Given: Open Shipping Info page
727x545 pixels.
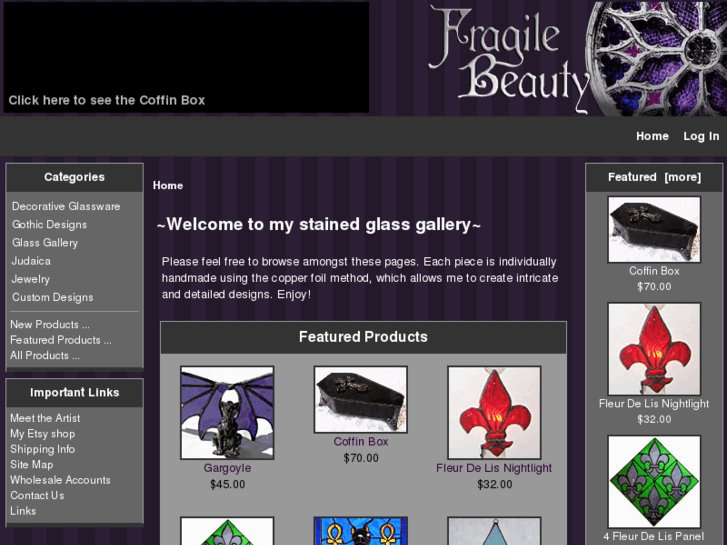Looking at the screenshot, I should click(42, 449).
